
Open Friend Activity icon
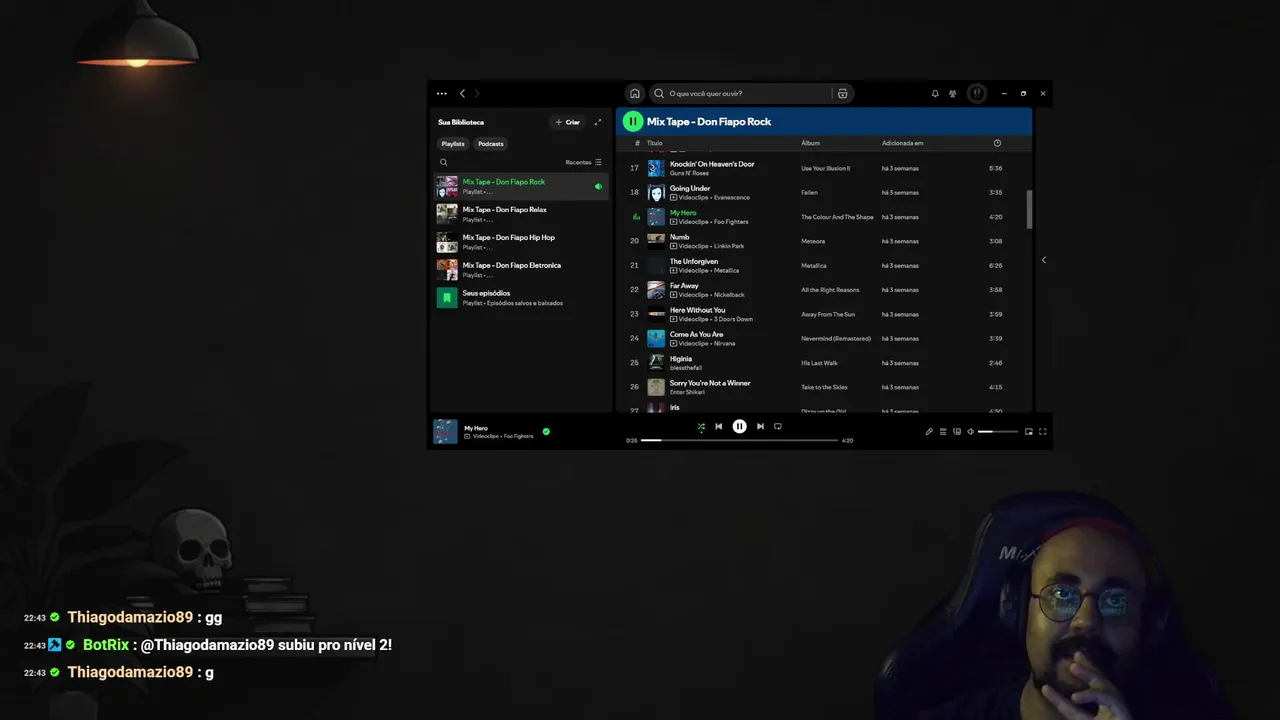click(x=953, y=93)
